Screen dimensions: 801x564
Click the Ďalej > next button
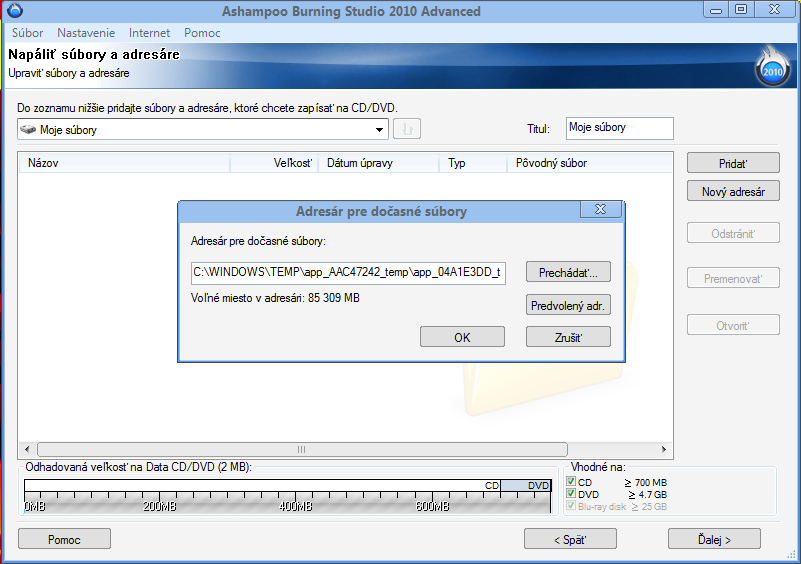click(714, 539)
